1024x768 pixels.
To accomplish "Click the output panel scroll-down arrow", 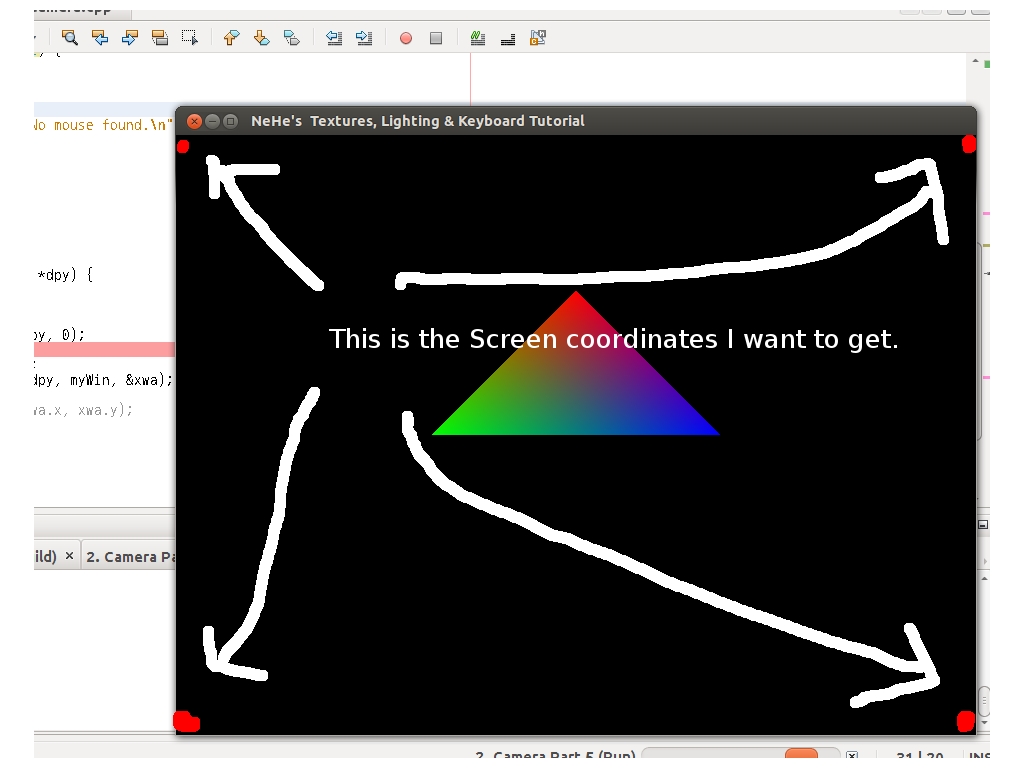I will 984,723.
